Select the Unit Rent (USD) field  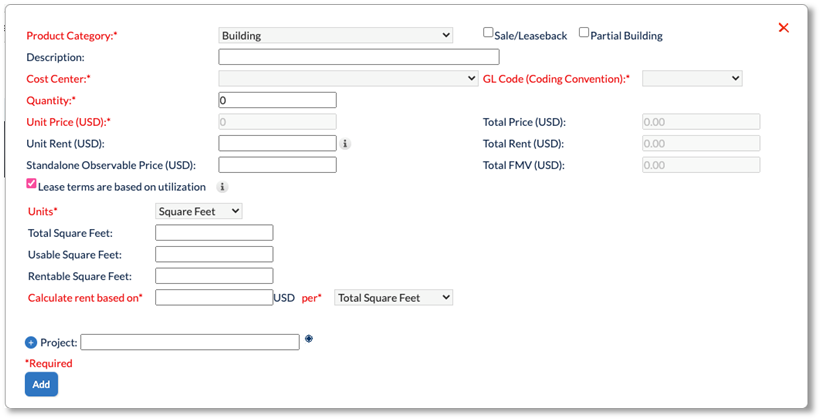[x=278, y=143]
